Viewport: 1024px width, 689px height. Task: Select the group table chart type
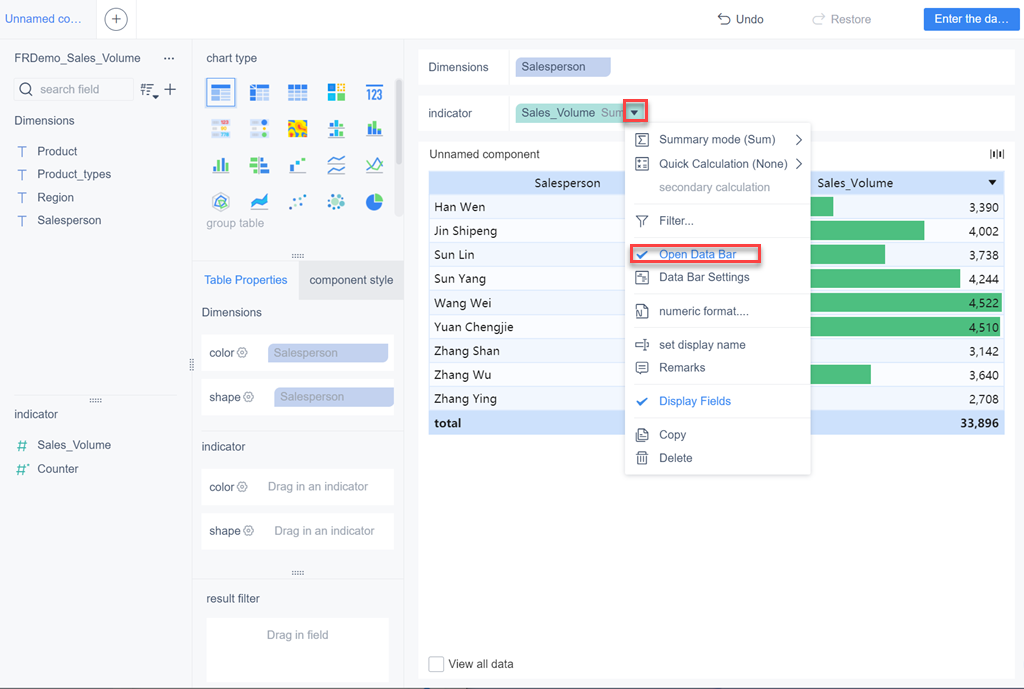221,93
